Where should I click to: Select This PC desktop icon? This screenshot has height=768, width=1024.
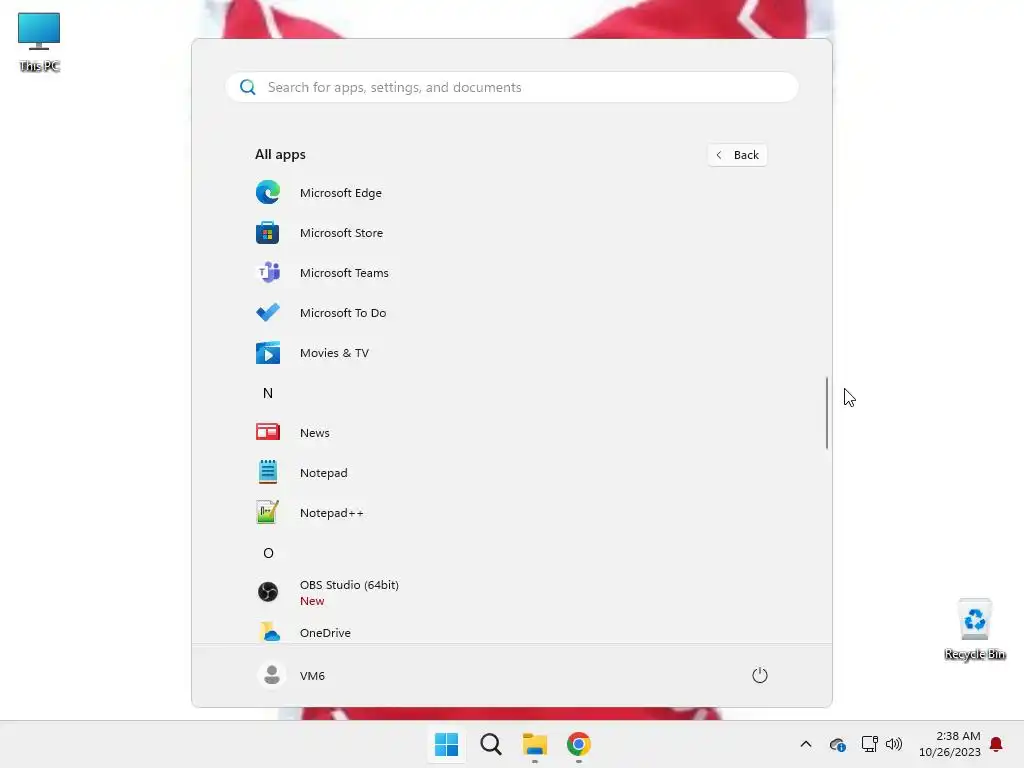(39, 42)
